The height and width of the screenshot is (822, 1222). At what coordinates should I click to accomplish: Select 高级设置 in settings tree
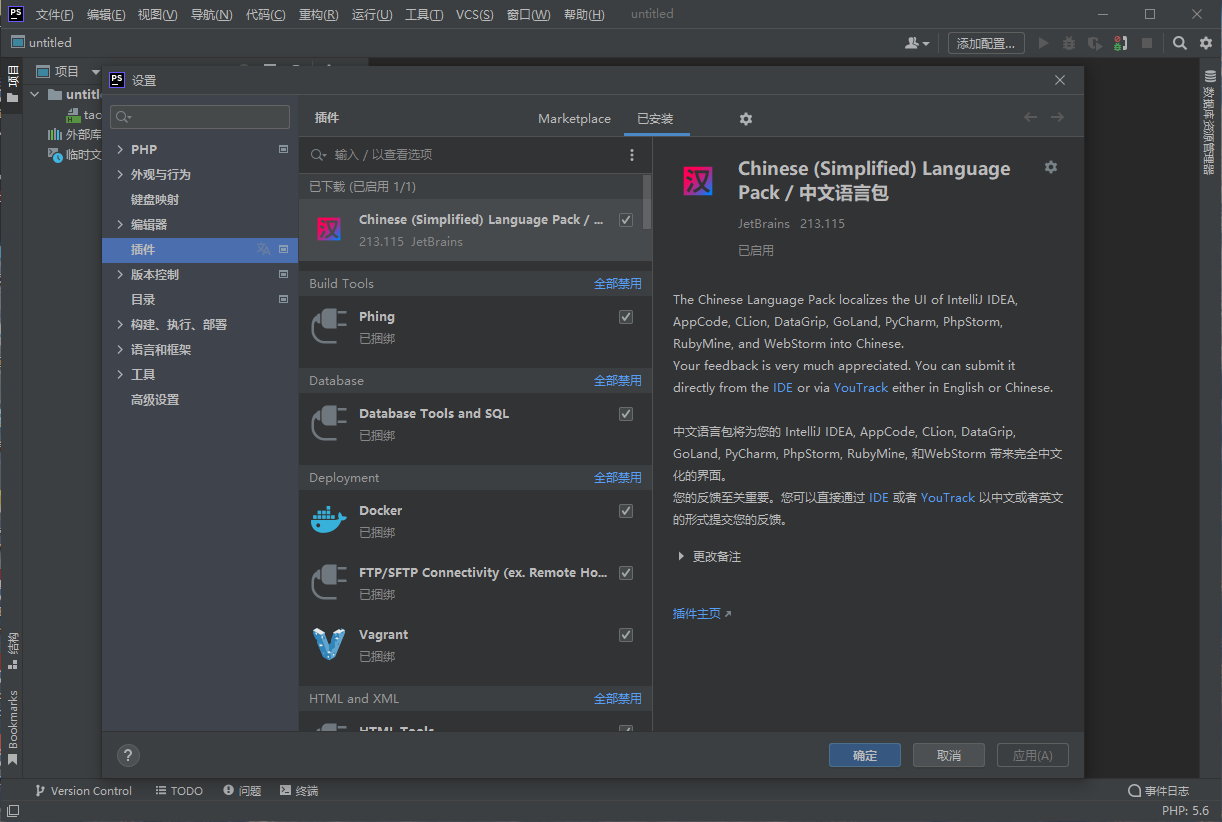pos(155,399)
